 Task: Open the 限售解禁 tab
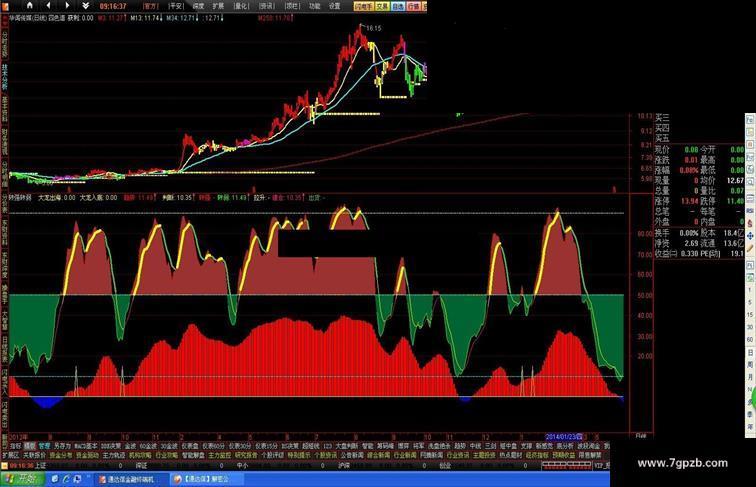coord(590,455)
